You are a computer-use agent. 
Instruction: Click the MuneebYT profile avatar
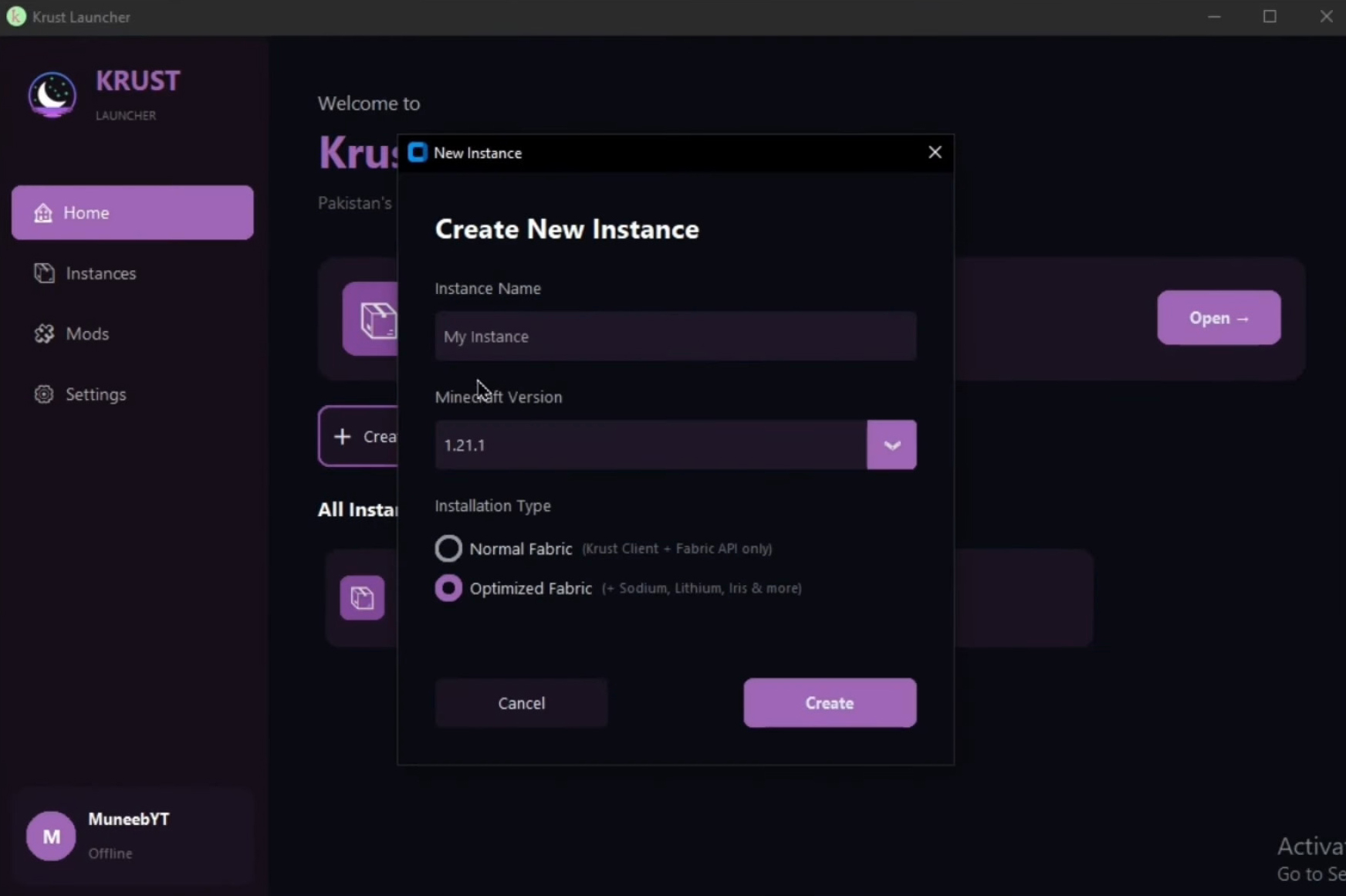click(x=51, y=836)
